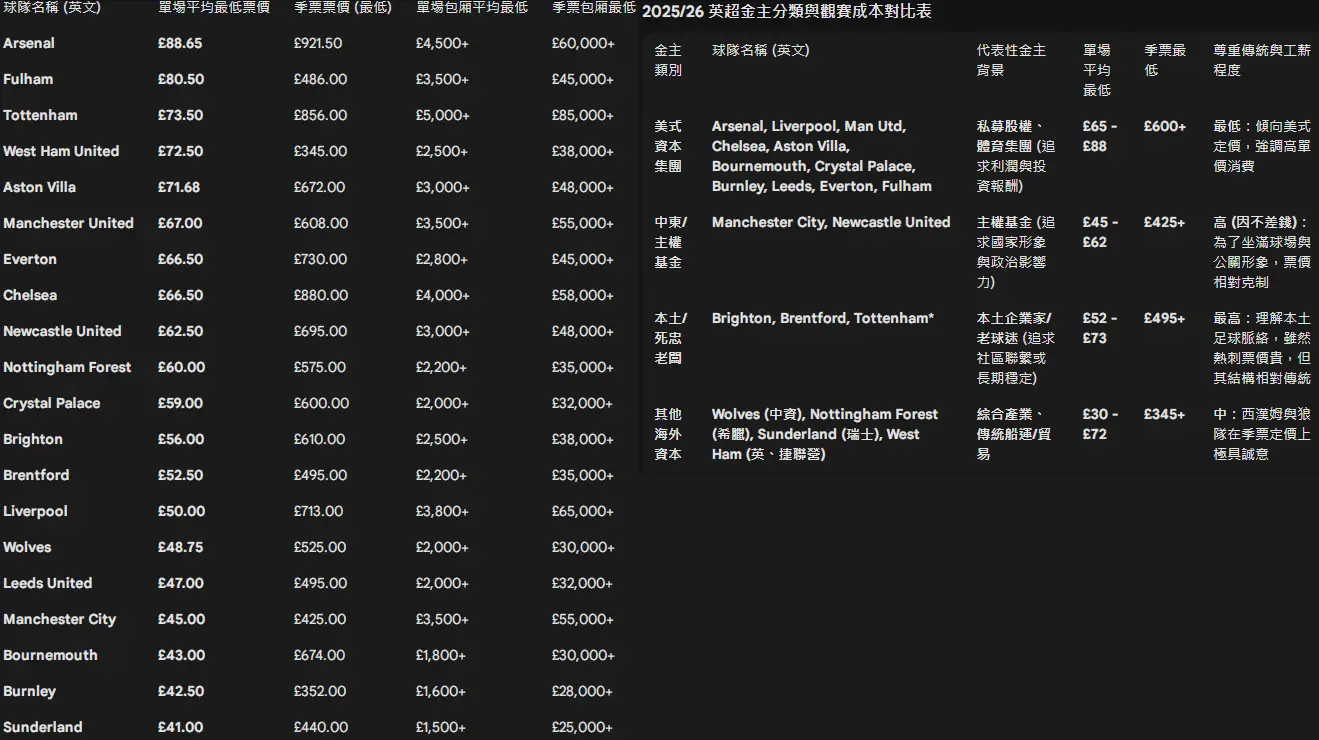Select Liverpool's £65,000+ season box price
Screen dimensions: 1319x740
point(582,511)
